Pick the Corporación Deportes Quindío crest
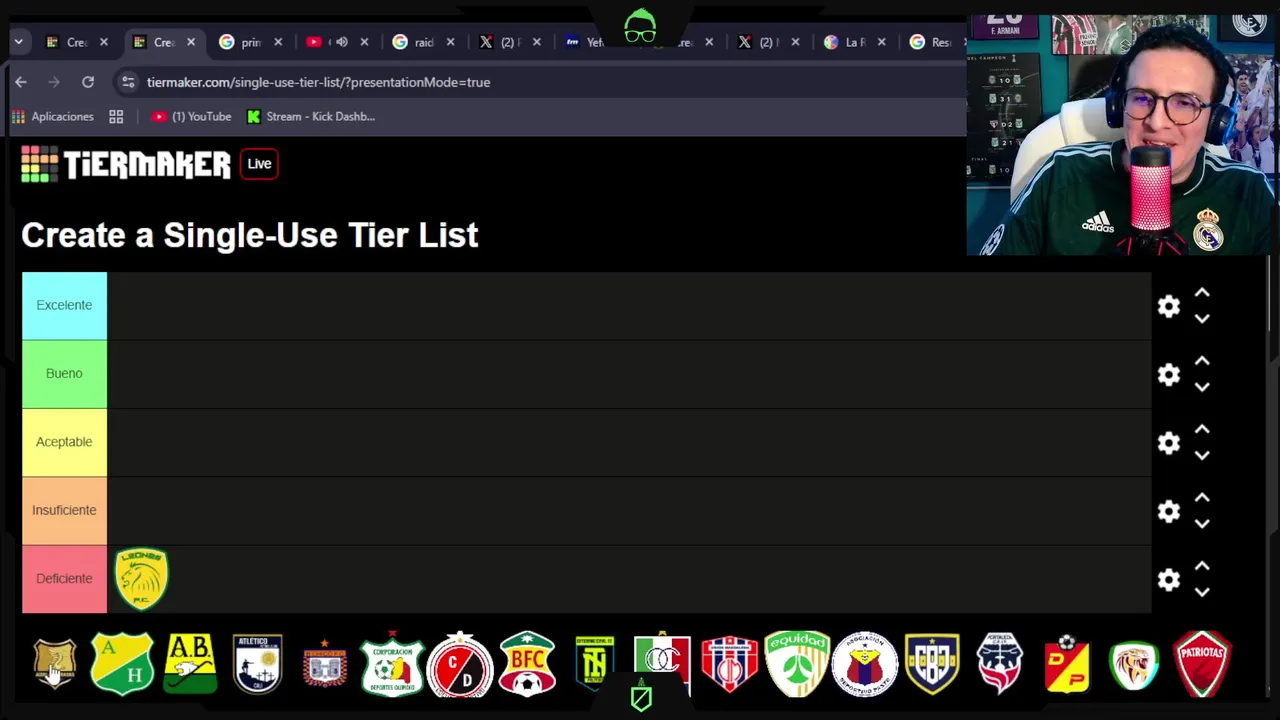 click(392, 663)
